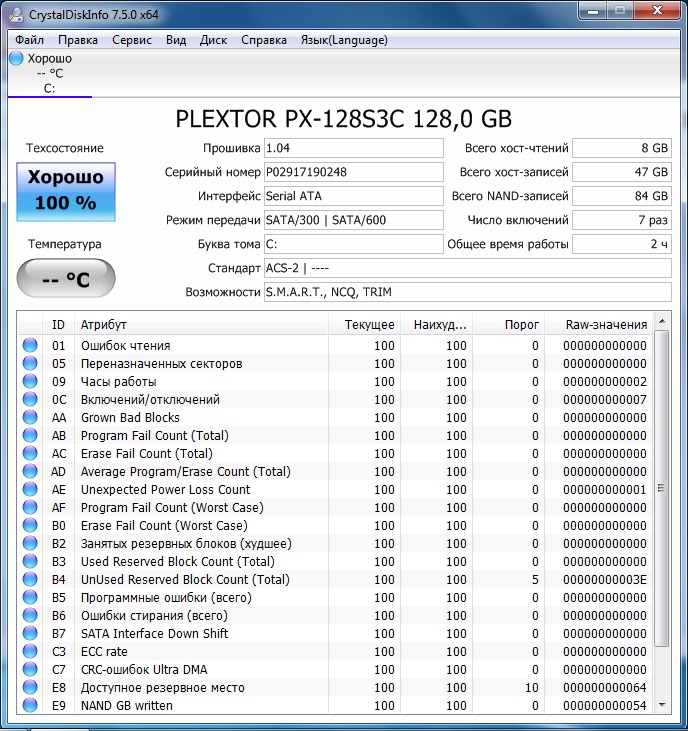Click the Буква тома field showing C:
The image size is (688, 731).
tap(353, 244)
